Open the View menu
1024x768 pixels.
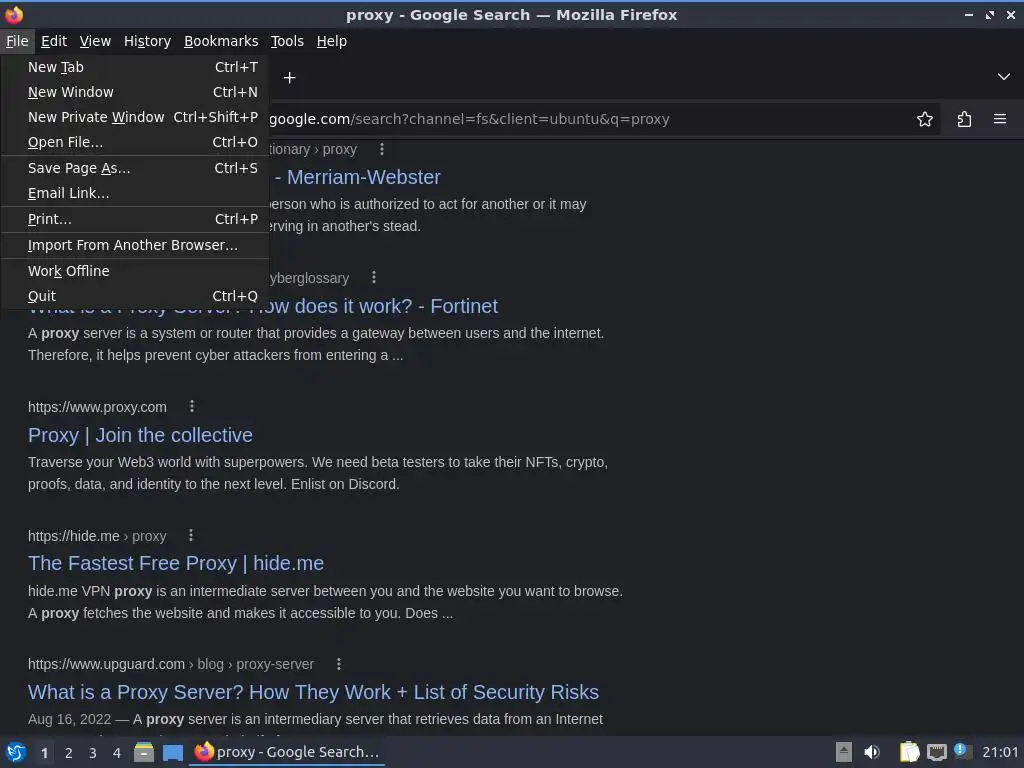95,41
